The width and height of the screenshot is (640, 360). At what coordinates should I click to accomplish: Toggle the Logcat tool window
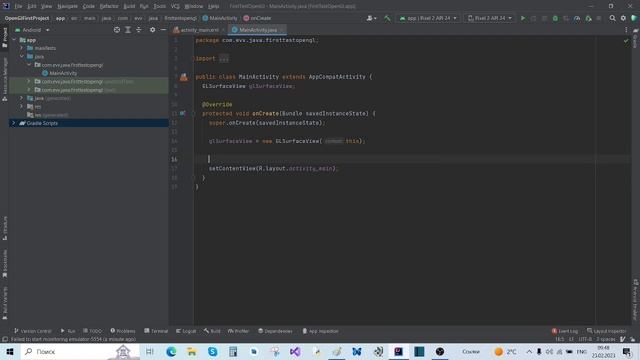pos(186,331)
